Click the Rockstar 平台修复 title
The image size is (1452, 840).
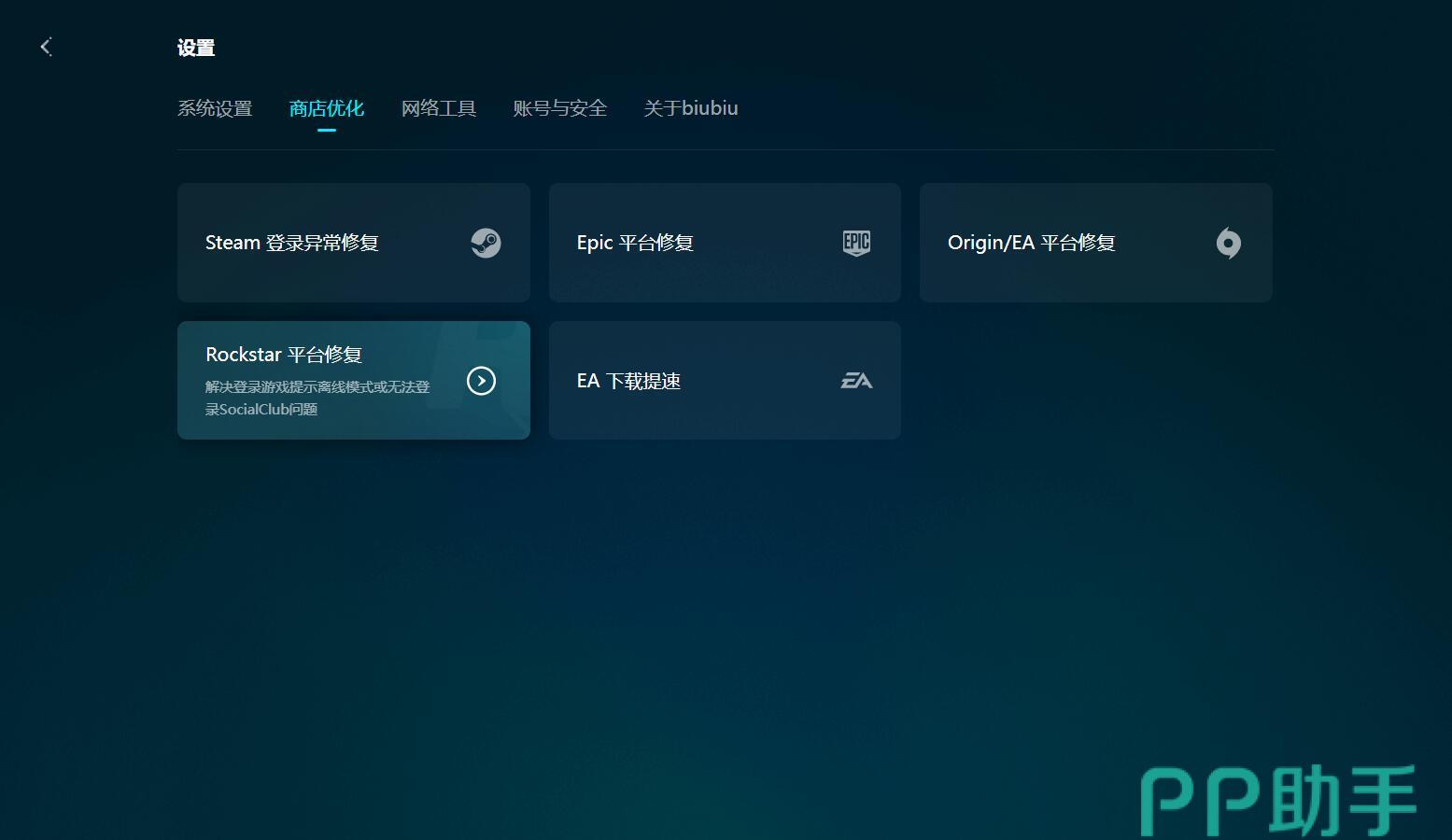[283, 355]
